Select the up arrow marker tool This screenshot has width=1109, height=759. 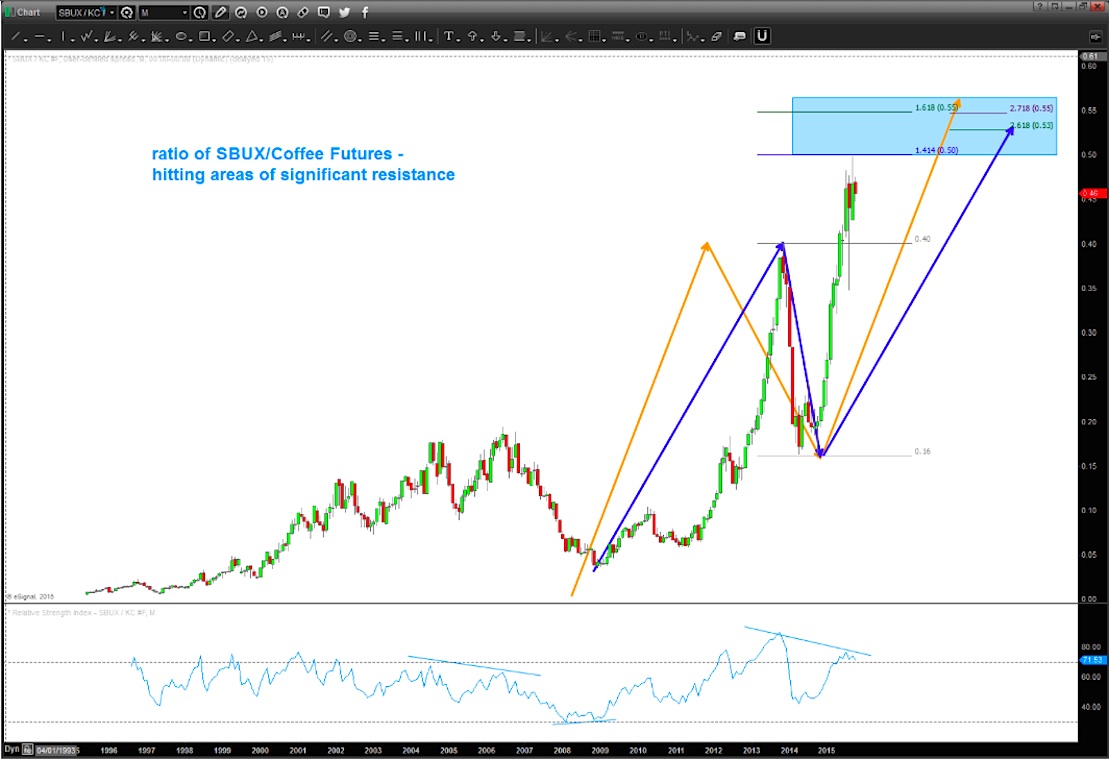click(472, 36)
